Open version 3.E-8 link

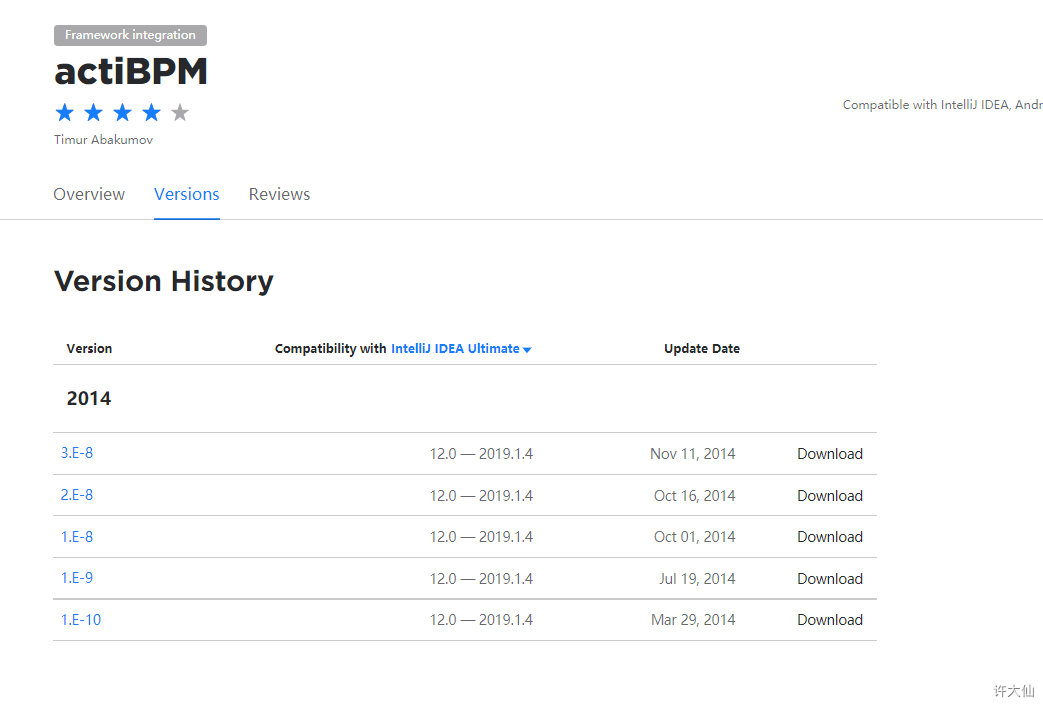(x=77, y=453)
